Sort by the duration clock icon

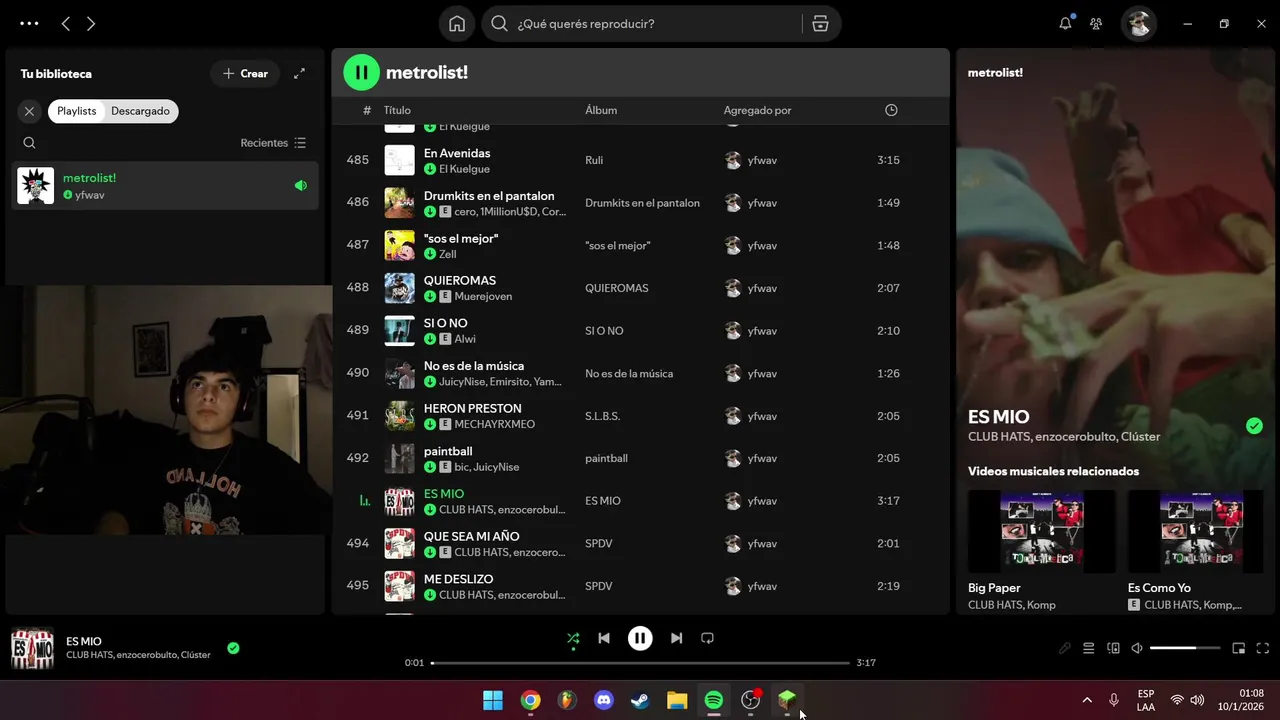point(891,110)
